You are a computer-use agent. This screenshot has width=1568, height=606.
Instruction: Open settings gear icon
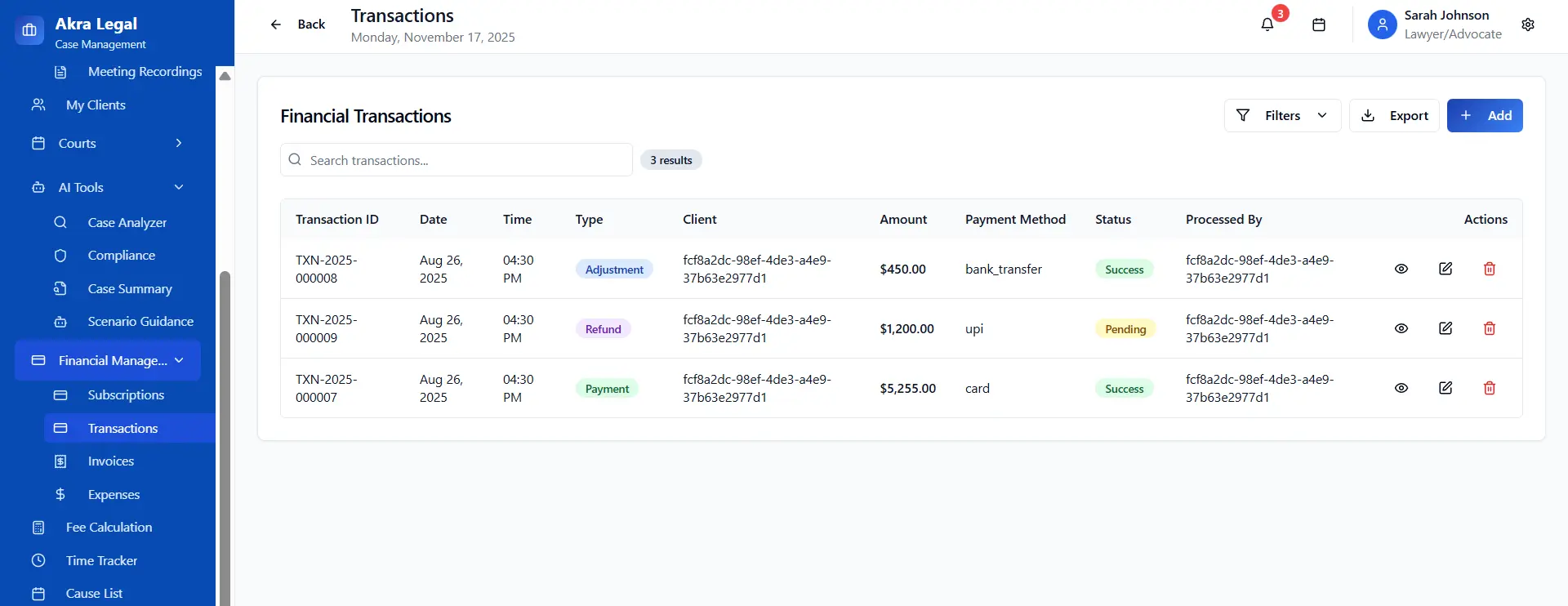pos(1527,25)
